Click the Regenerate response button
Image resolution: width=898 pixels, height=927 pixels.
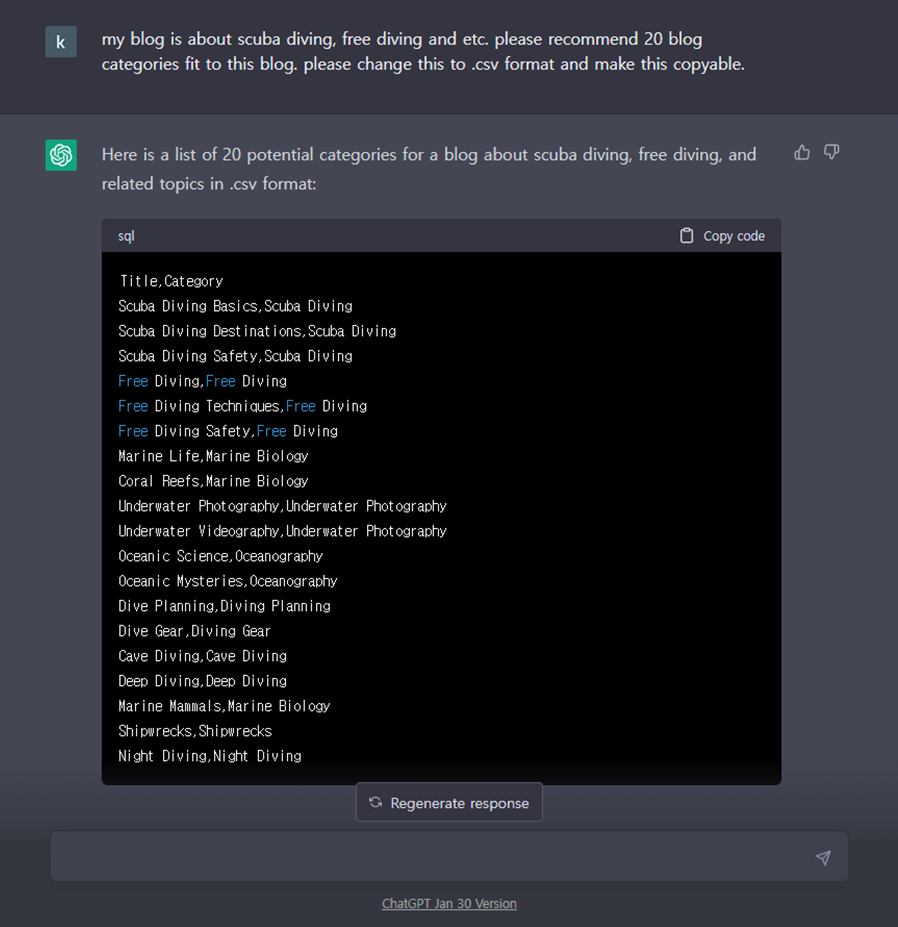point(449,802)
